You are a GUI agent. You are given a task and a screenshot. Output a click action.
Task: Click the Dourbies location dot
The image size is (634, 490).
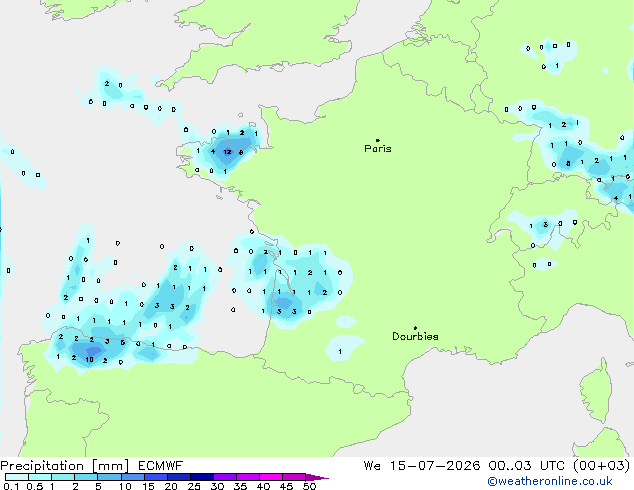[x=415, y=328]
